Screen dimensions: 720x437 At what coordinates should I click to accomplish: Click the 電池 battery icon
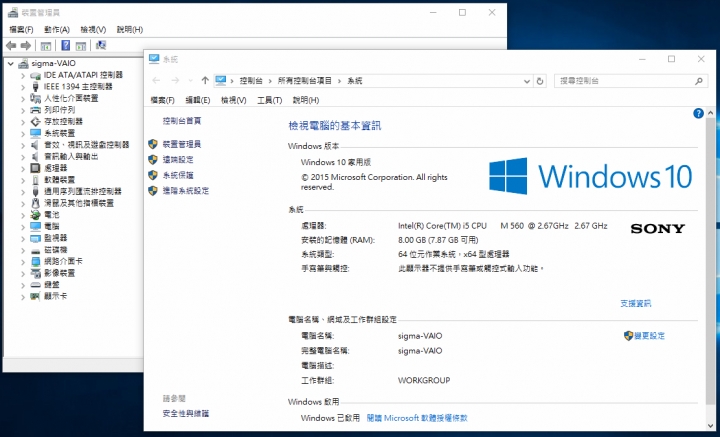coord(35,214)
